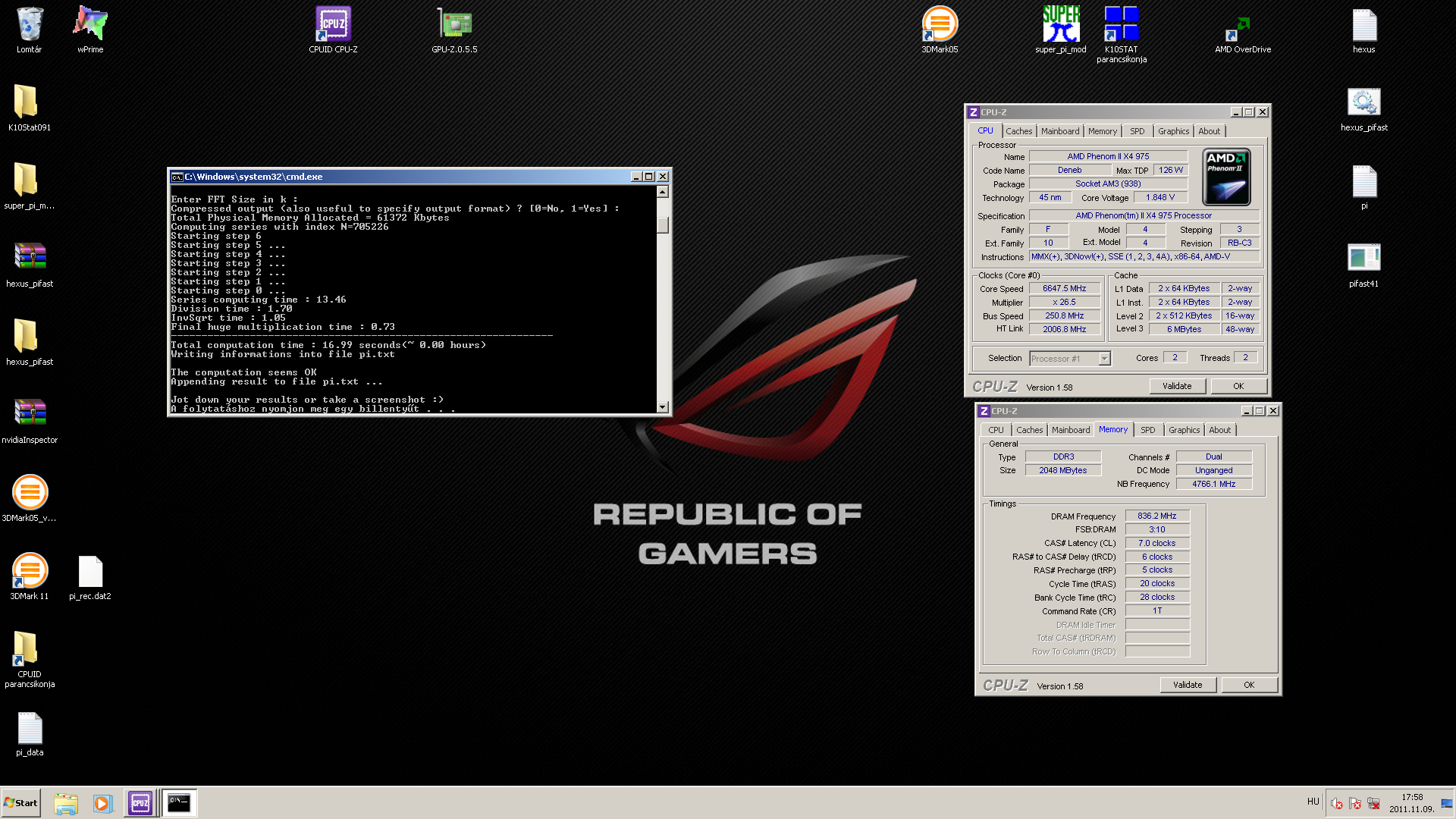Open the CPUID parancsikonja folder shortcut

coord(30,660)
